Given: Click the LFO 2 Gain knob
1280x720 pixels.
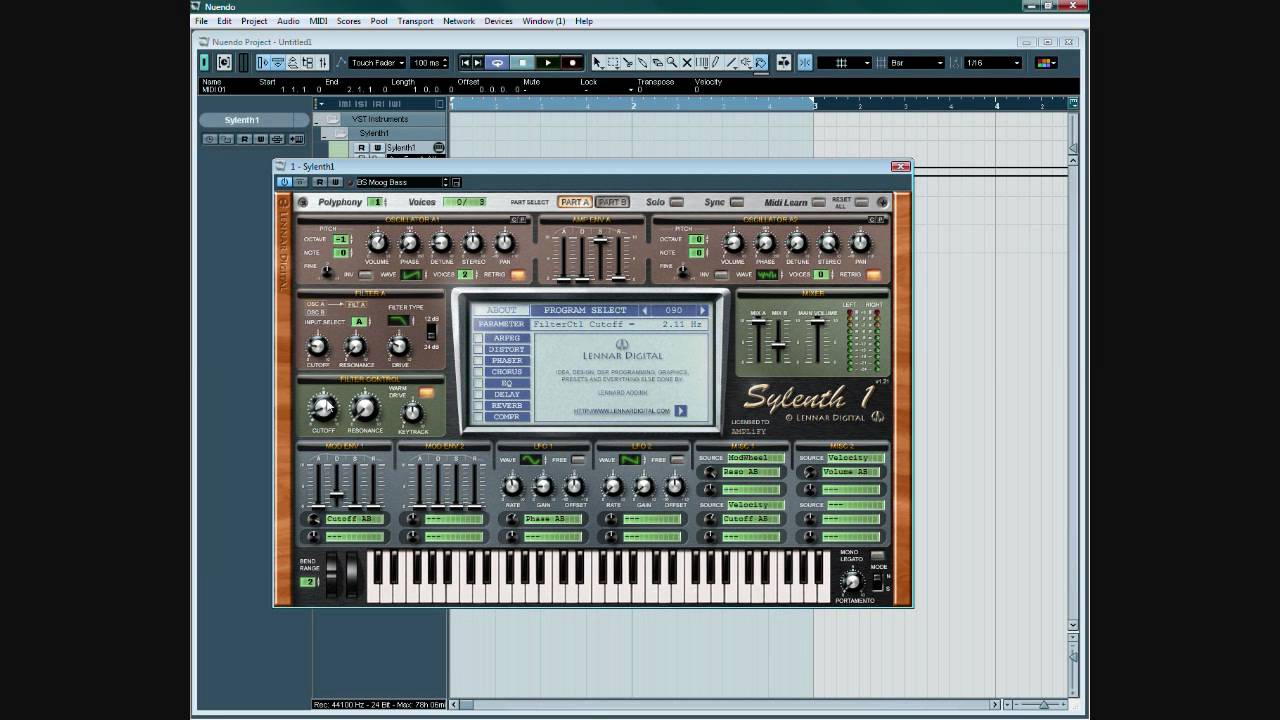Looking at the screenshot, I should point(644,486).
